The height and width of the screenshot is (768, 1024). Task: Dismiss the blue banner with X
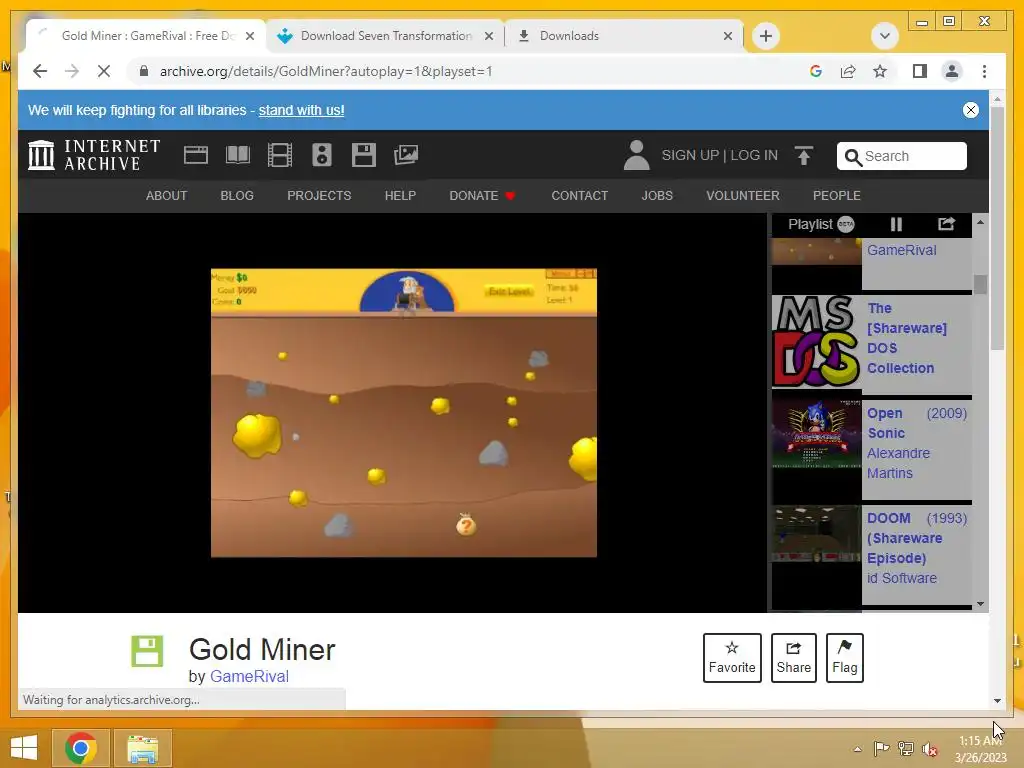pos(970,110)
